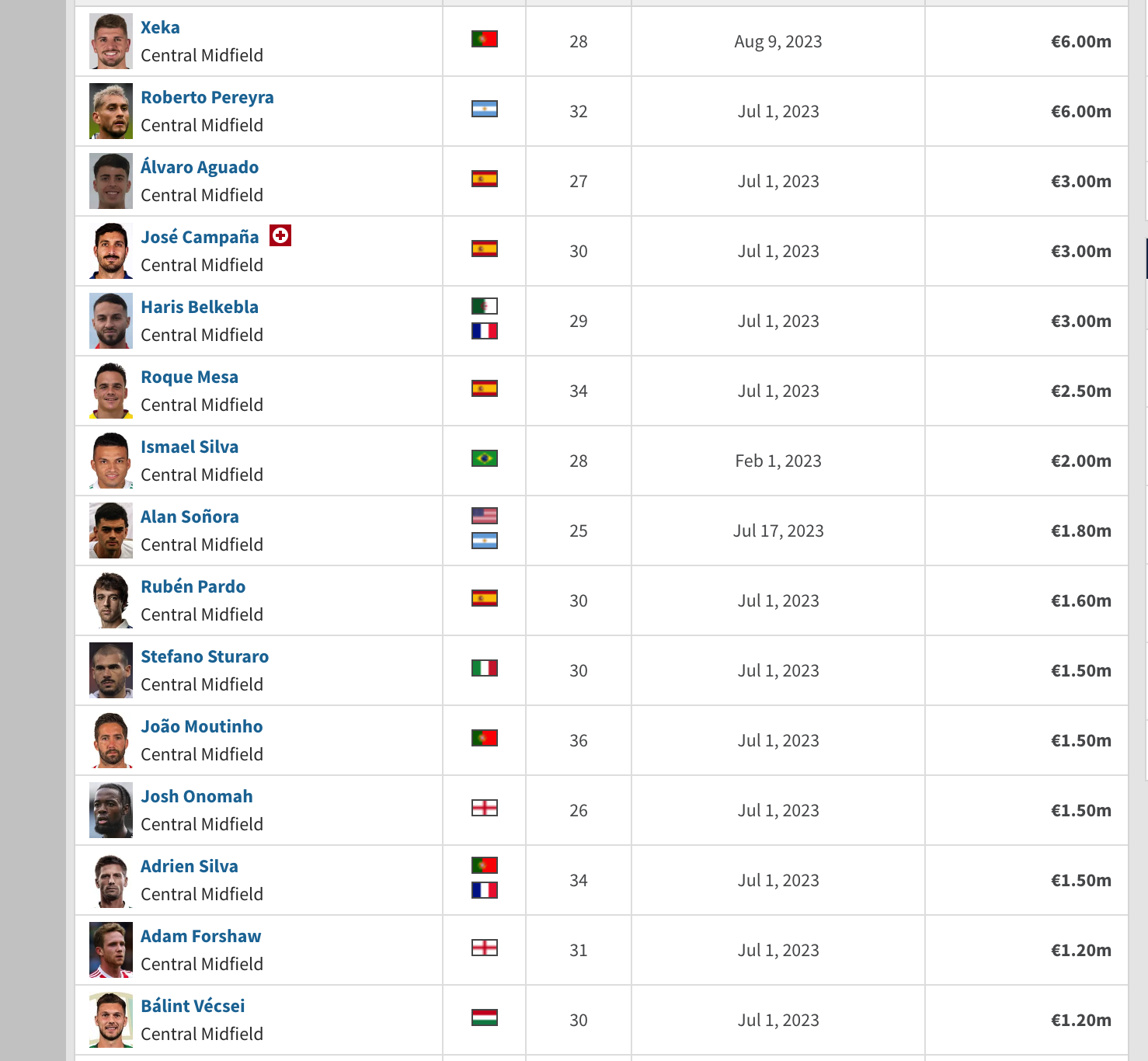Visit Adam Forshaw's player page

coord(201,936)
